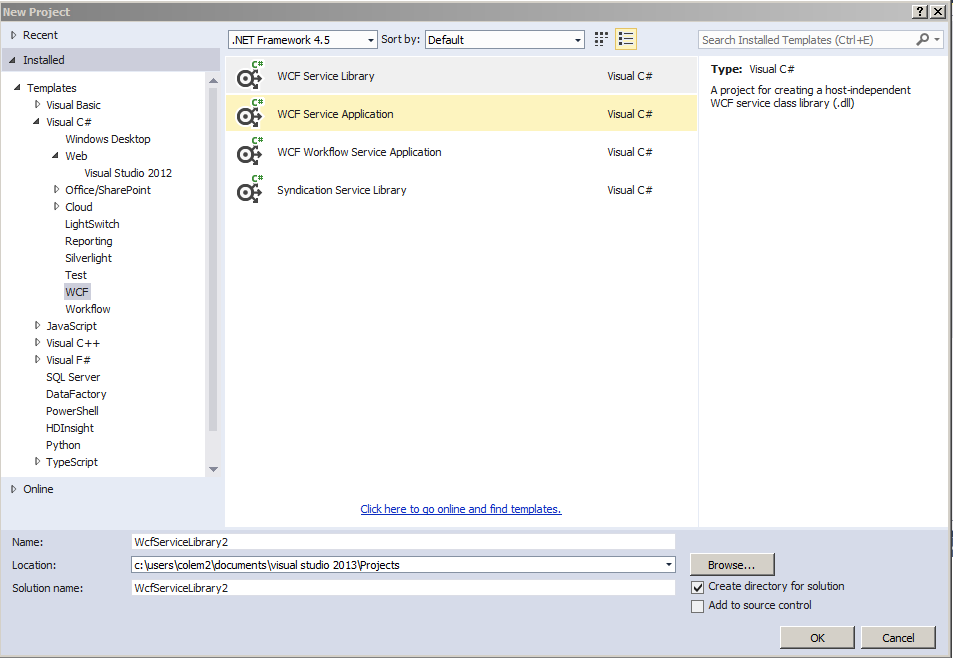
Task: Click the Syndication Service Library template icon
Action: (249, 190)
